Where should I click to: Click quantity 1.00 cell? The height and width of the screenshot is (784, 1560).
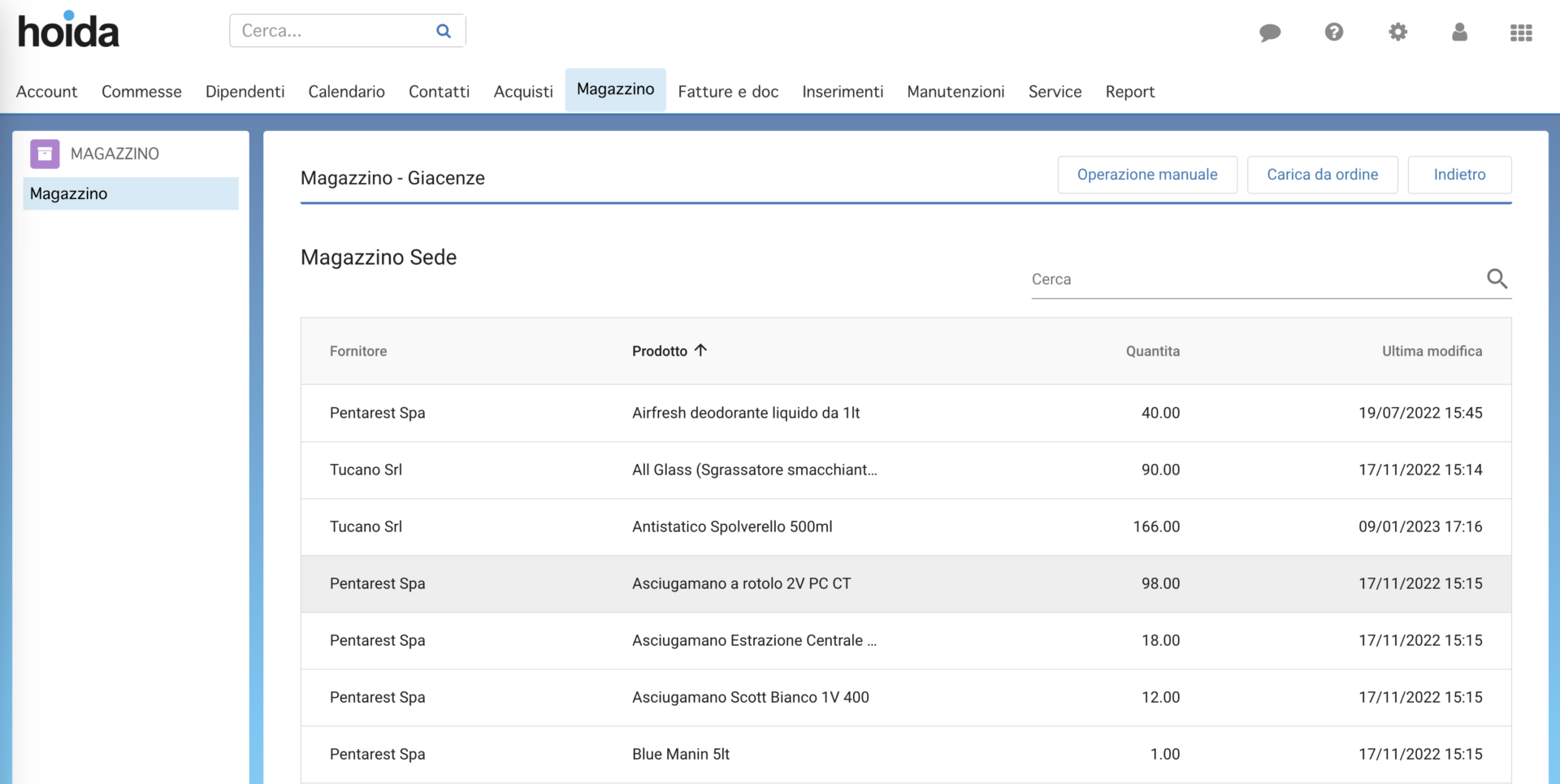(1165, 754)
